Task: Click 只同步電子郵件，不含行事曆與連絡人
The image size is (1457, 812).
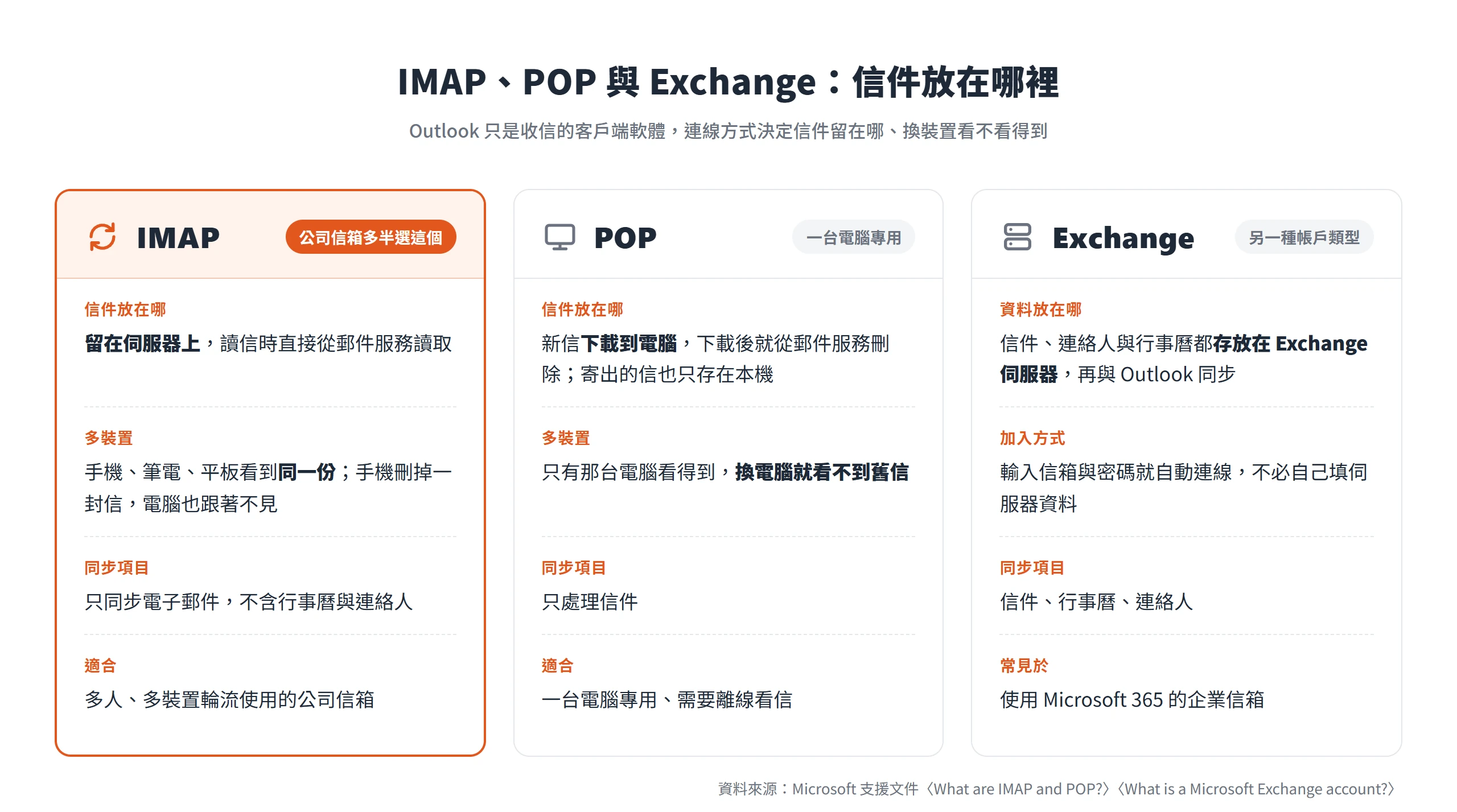Action: pos(249,602)
